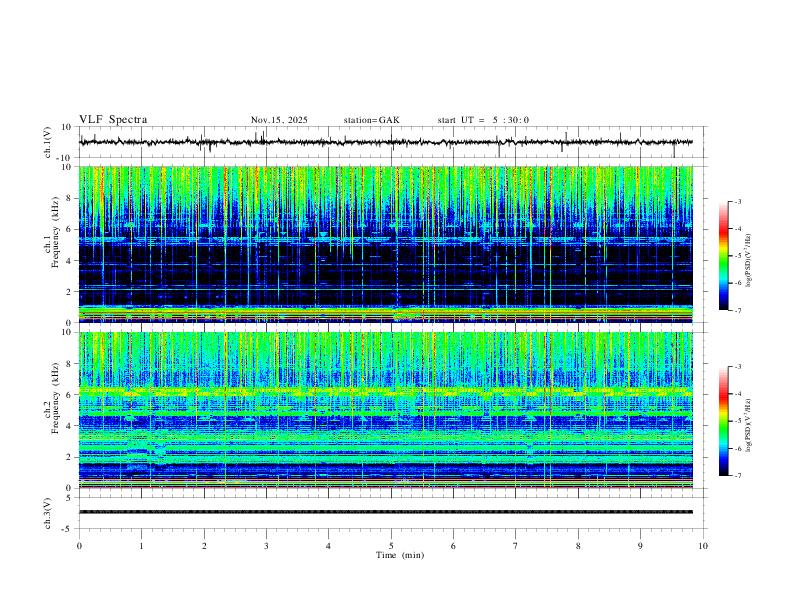Click time axis tick label '7'
This screenshot has width=792, height=612.
516,546
